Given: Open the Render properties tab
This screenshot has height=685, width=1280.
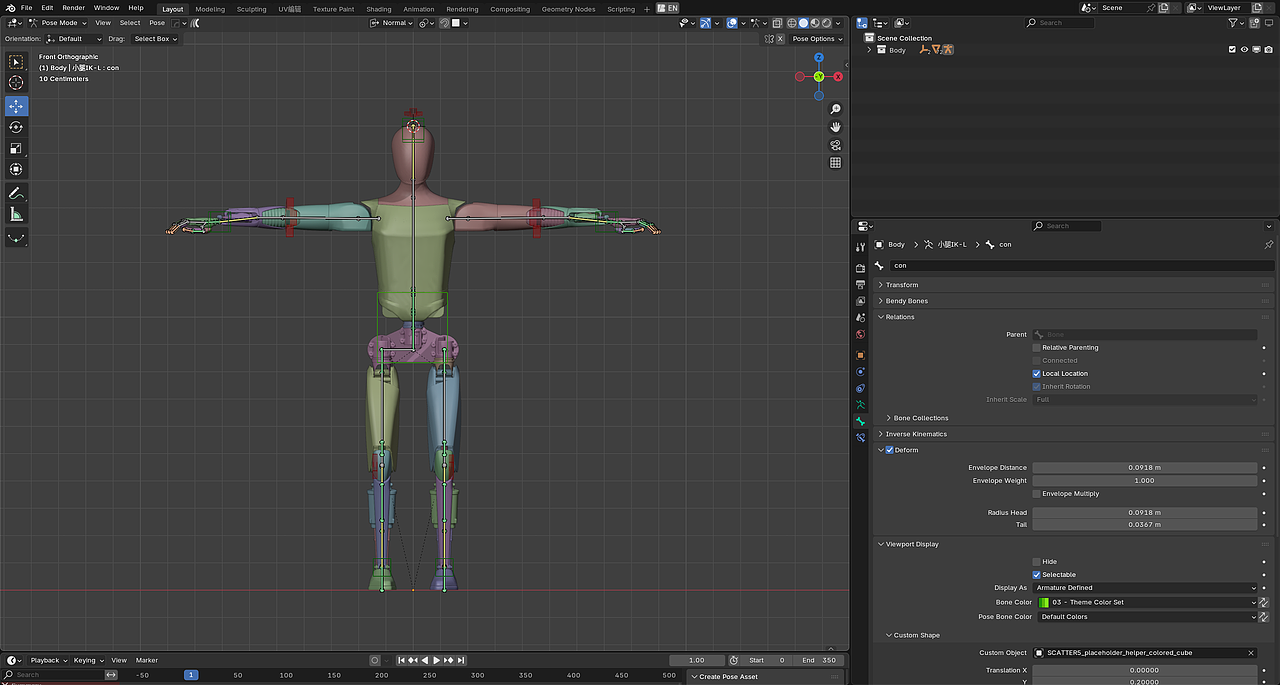Looking at the screenshot, I should click(x=860, y=268).
